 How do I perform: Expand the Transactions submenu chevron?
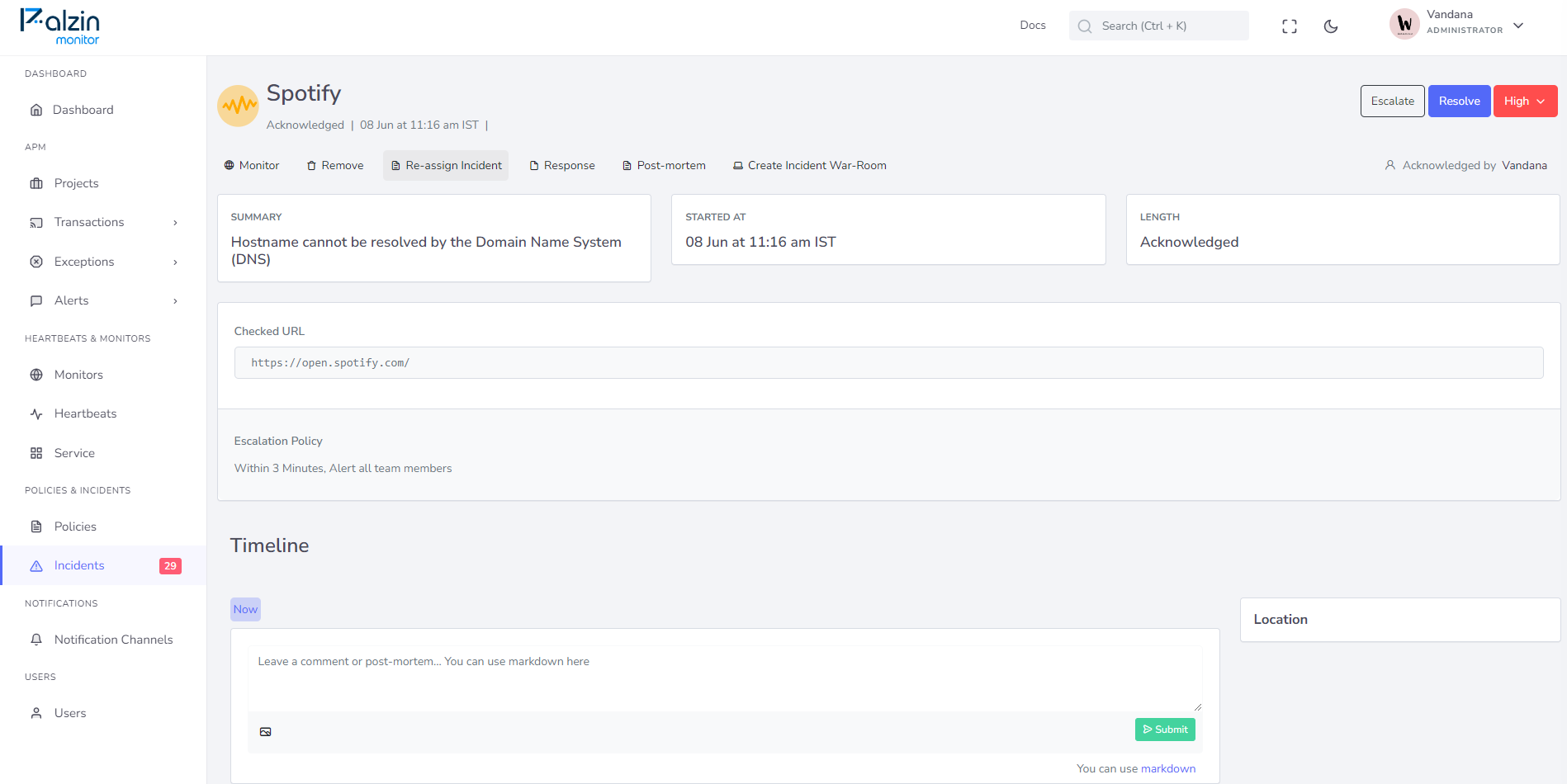tap(175, 223)
